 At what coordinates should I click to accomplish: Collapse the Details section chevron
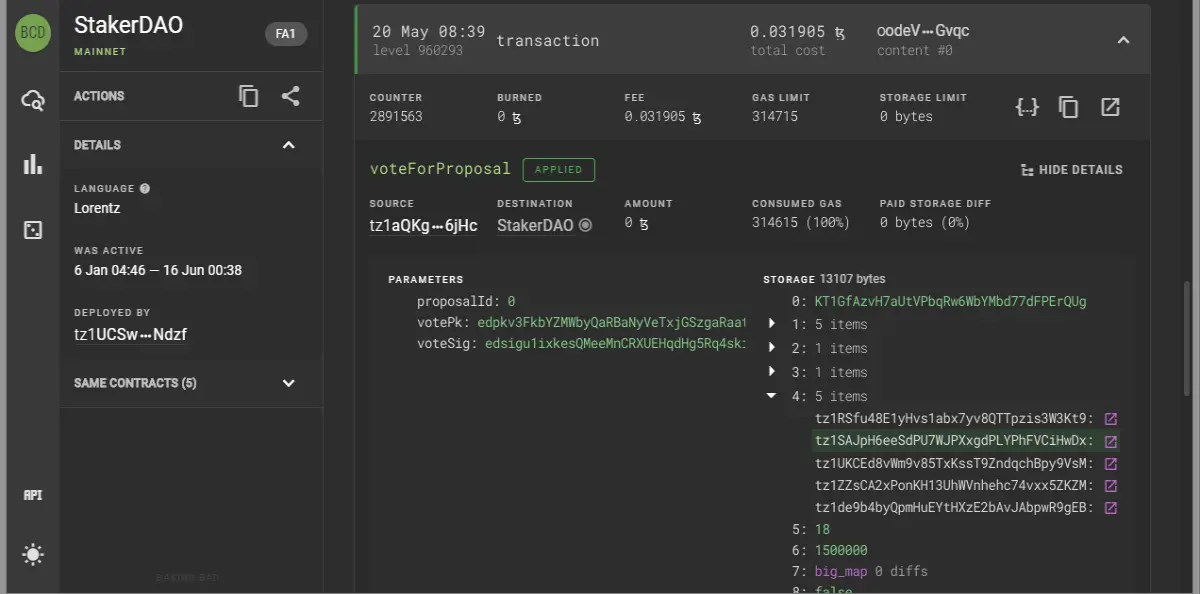tap(289, 145)
